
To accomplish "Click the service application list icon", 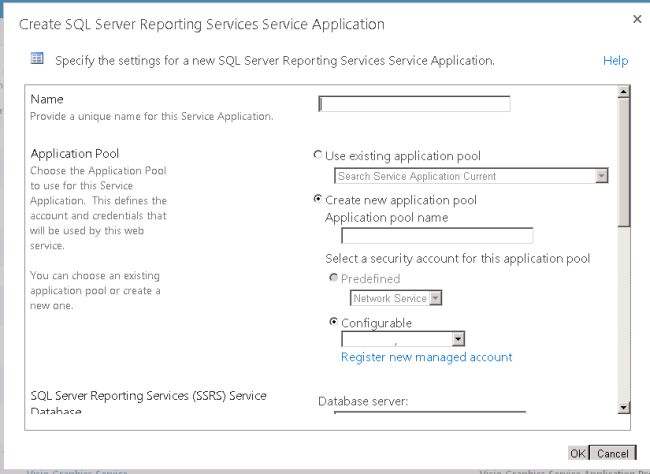I will pos(37,60).
